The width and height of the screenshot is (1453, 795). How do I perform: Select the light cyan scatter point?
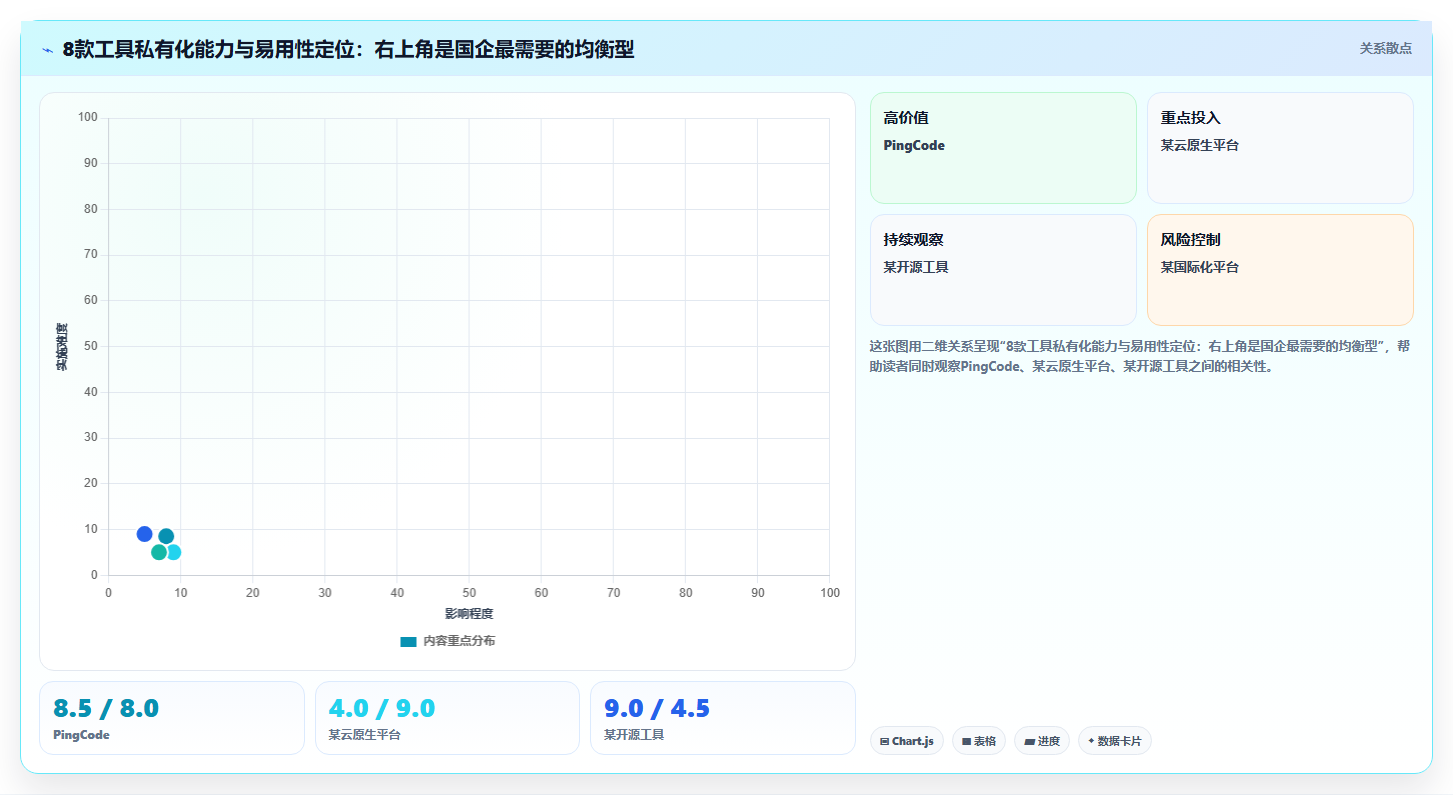pyautogui.click(x=175, y=552)
